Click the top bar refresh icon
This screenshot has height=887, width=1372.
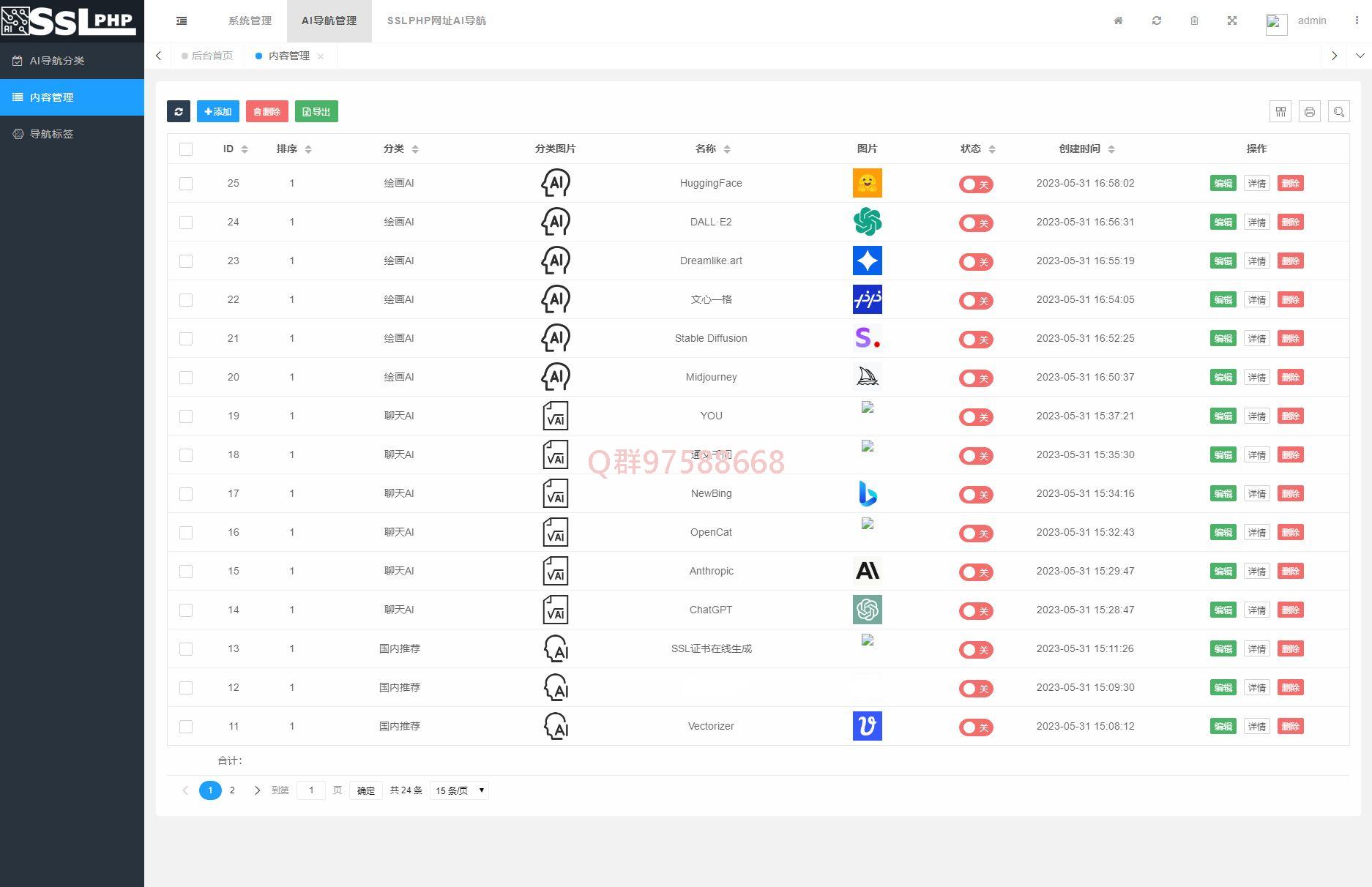1156,20
